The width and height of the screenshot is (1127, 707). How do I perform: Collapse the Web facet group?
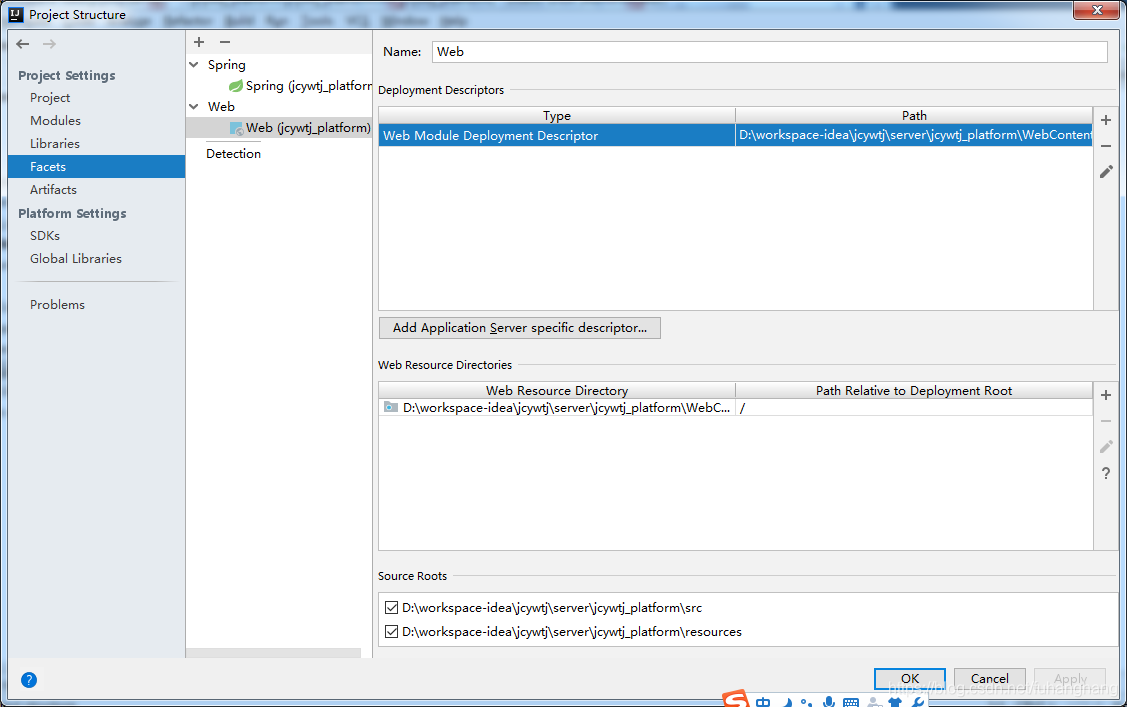click(x=193, y=106)
